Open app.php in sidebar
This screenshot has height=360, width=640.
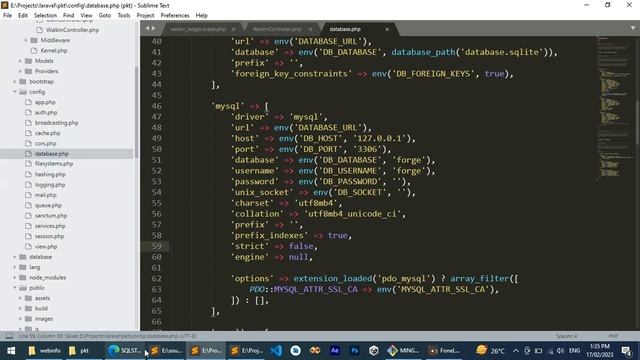[x=45, y=102]
